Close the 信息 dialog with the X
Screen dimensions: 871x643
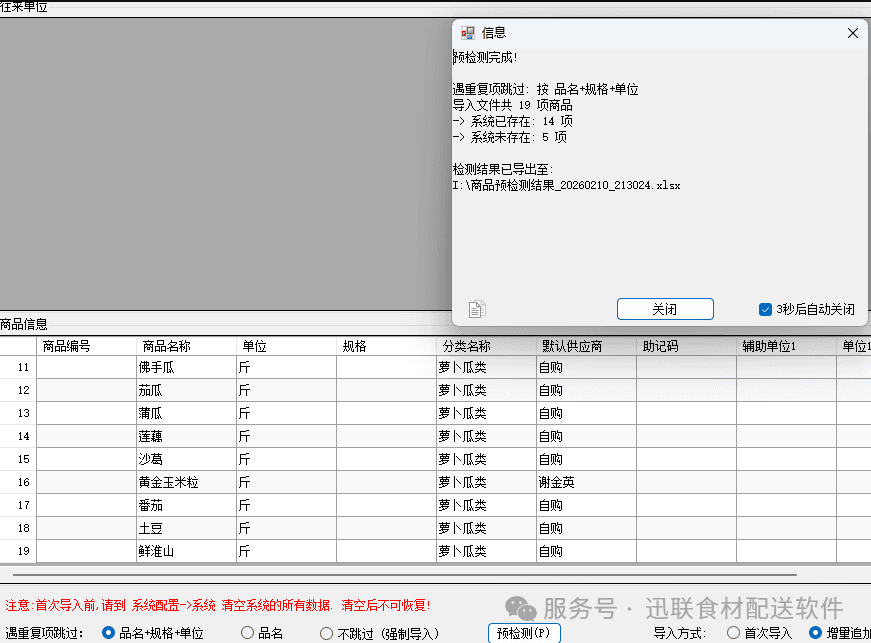click(852, 32)
